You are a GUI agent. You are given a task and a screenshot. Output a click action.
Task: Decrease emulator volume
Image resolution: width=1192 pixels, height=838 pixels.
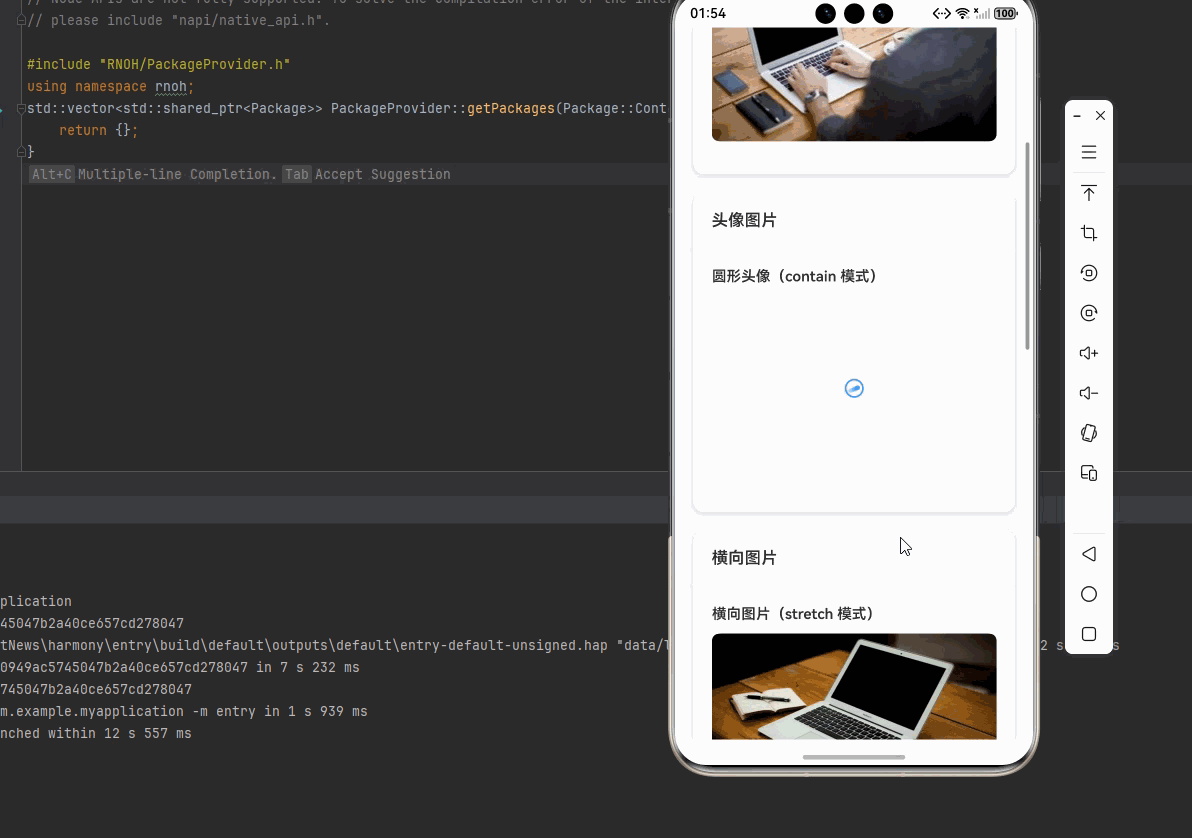point(1089,393)
